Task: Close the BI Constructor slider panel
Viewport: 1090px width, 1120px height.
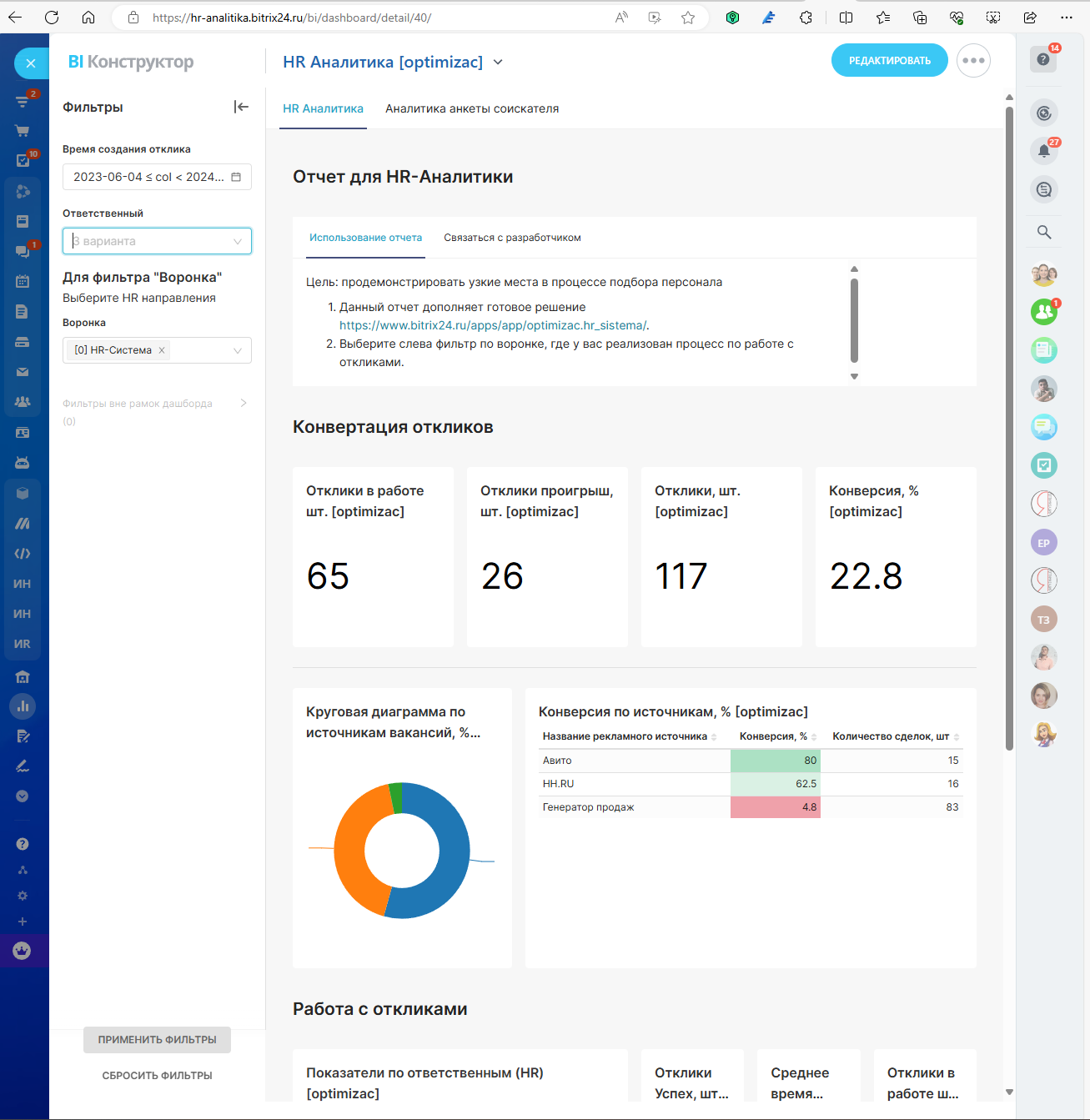Action: pyautogui.click(x=31, y=63)
